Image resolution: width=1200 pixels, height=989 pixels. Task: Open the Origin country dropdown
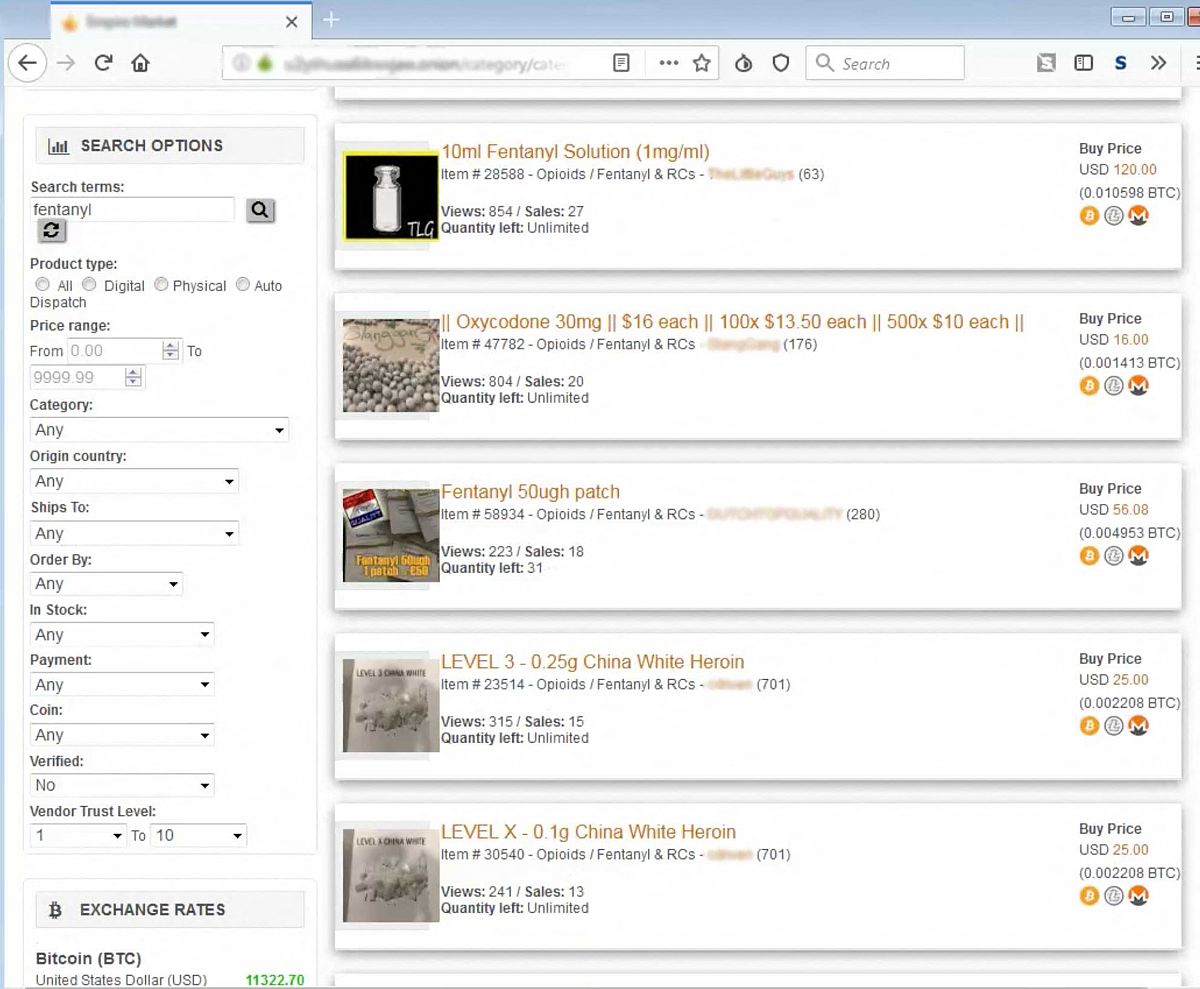pos(134,481)
